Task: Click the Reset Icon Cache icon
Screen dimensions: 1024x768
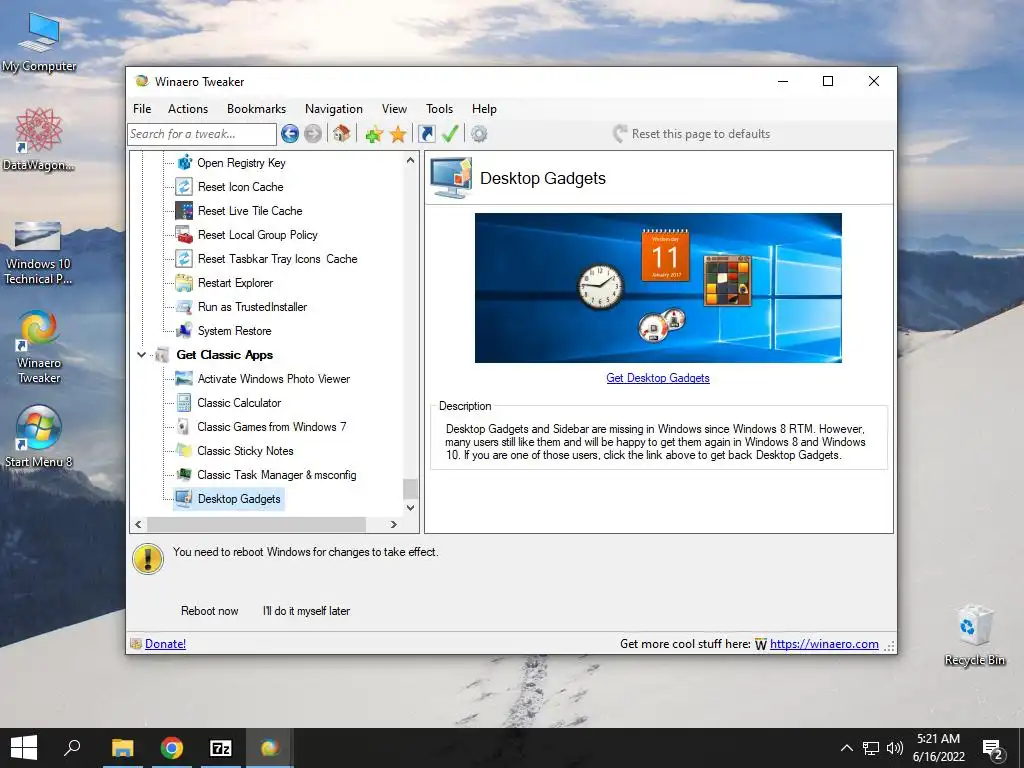Action: (x=184, y=186)
